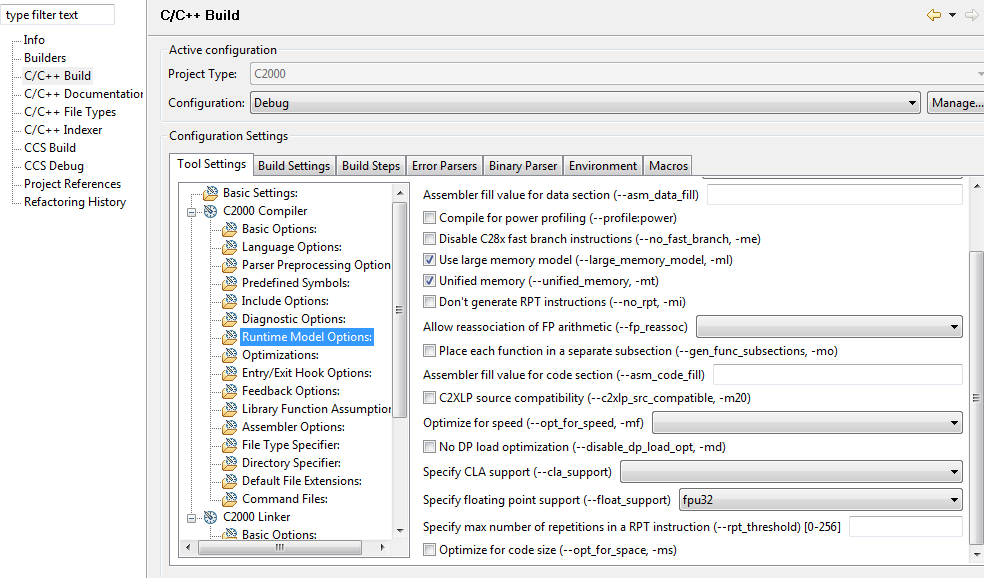Open the Project Type C2000 dropdown
Screen dimensions: 984x578
(617, 74)
